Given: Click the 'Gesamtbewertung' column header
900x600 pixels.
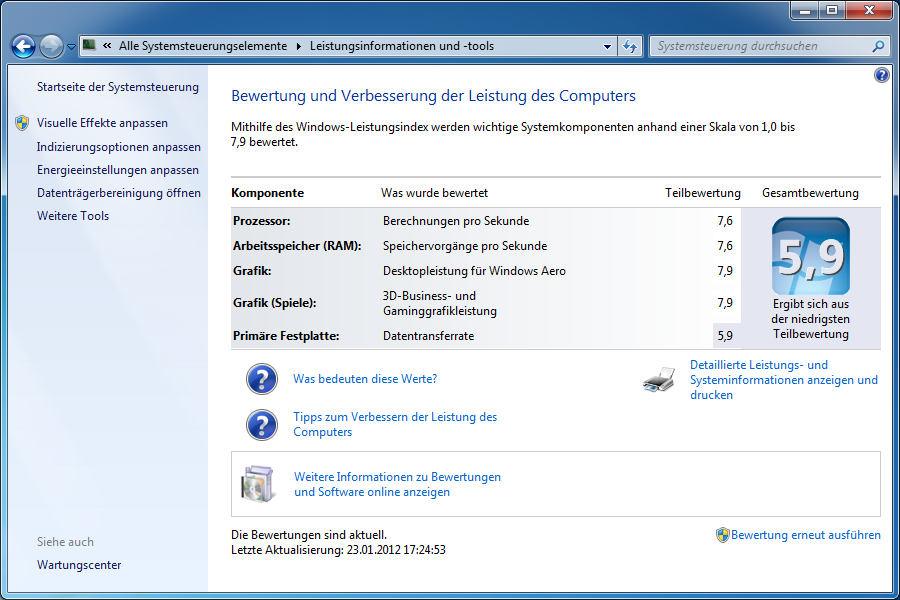Looking at the screenshot, I should (810, 193).
